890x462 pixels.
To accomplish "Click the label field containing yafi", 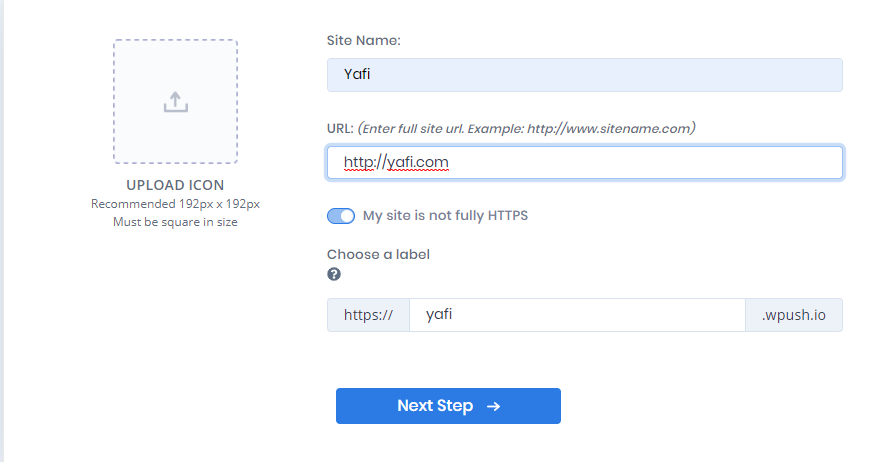I will (577, 315).
